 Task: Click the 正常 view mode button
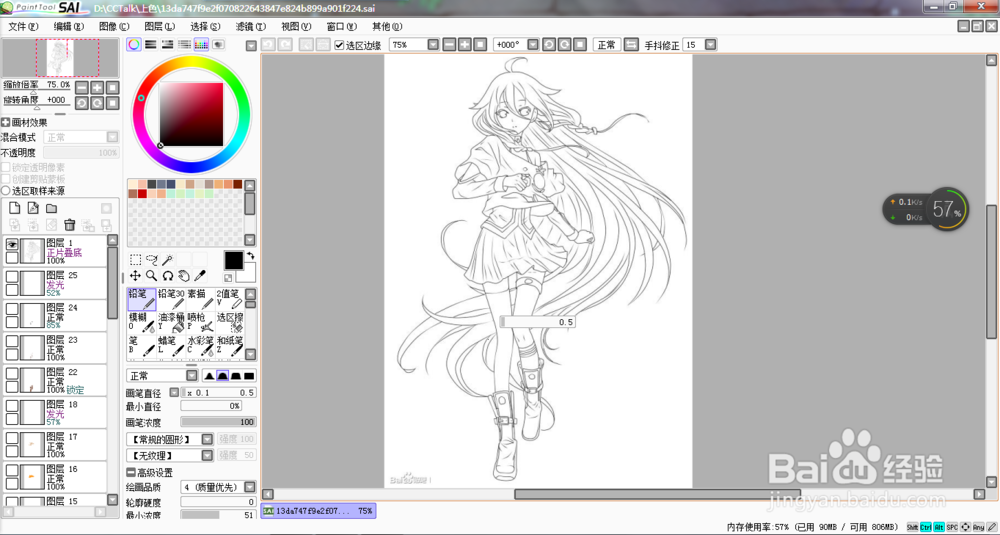click(x=607, y=45)
